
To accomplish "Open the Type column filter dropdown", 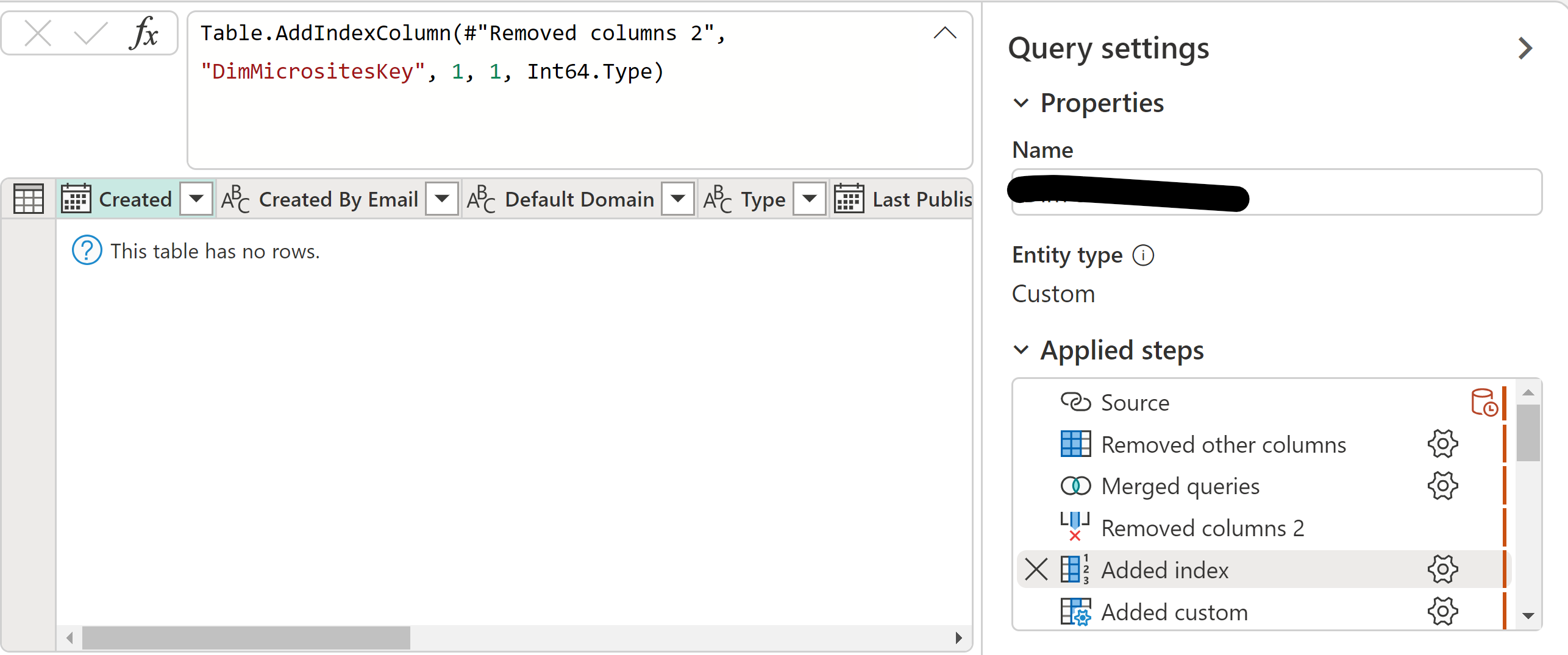I will (x=810, y=199).
